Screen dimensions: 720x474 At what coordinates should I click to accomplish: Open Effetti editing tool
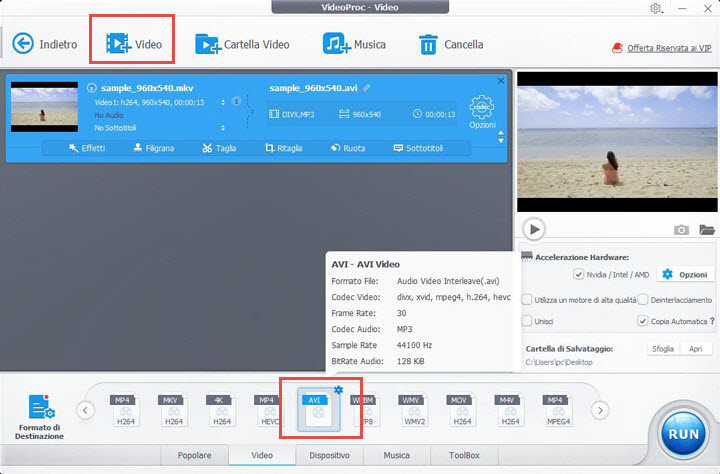(x=87, y=148)
